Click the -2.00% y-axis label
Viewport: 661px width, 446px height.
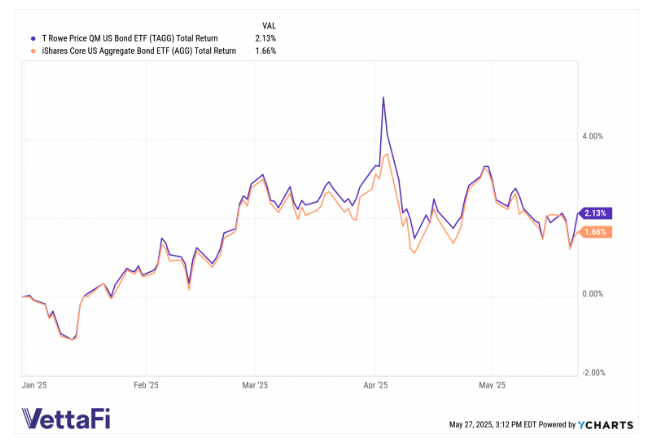[x=593, y=373]
